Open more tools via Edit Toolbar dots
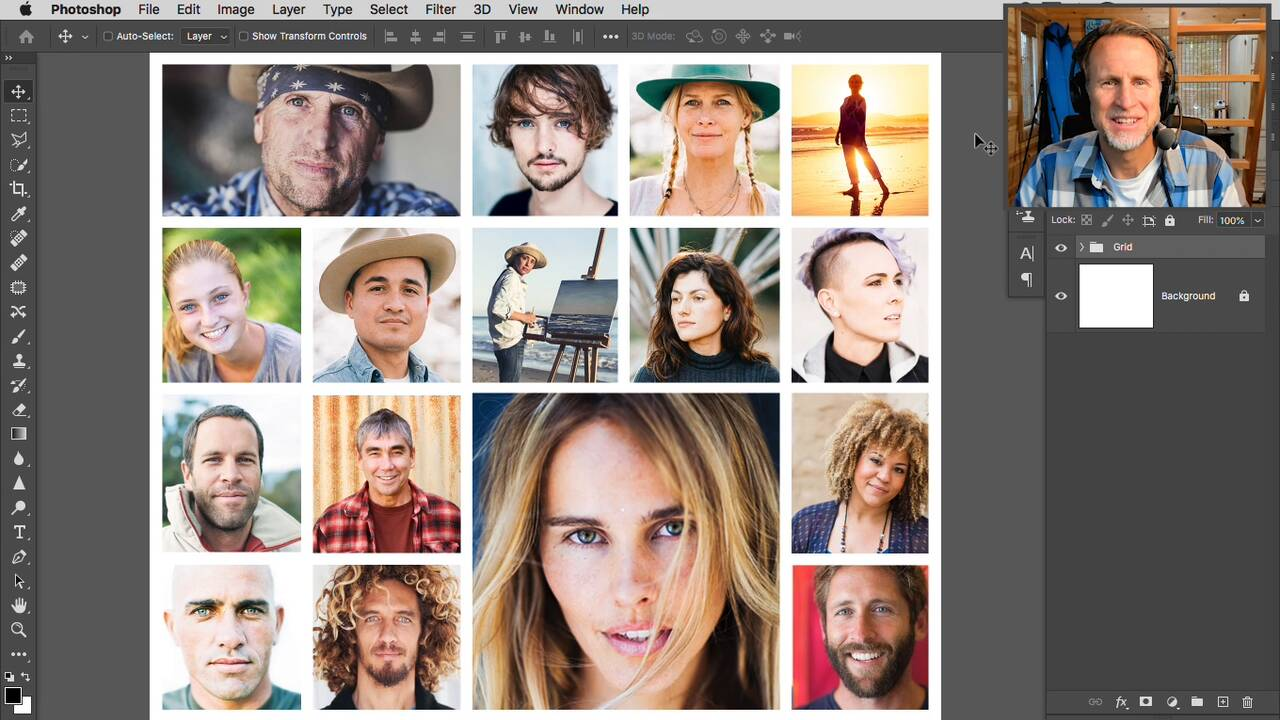This screenshot has height=720, width=1280. click(x=19, y=655)
